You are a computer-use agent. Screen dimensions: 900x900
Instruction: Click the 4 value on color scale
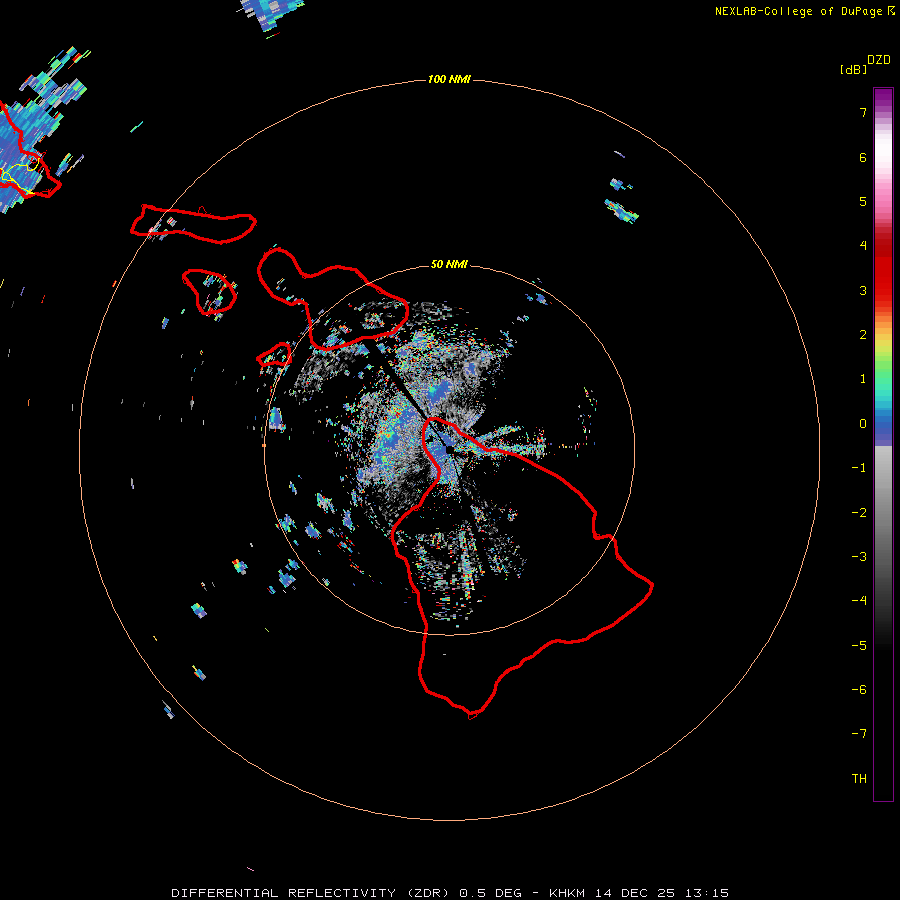[x=863, y=245]
